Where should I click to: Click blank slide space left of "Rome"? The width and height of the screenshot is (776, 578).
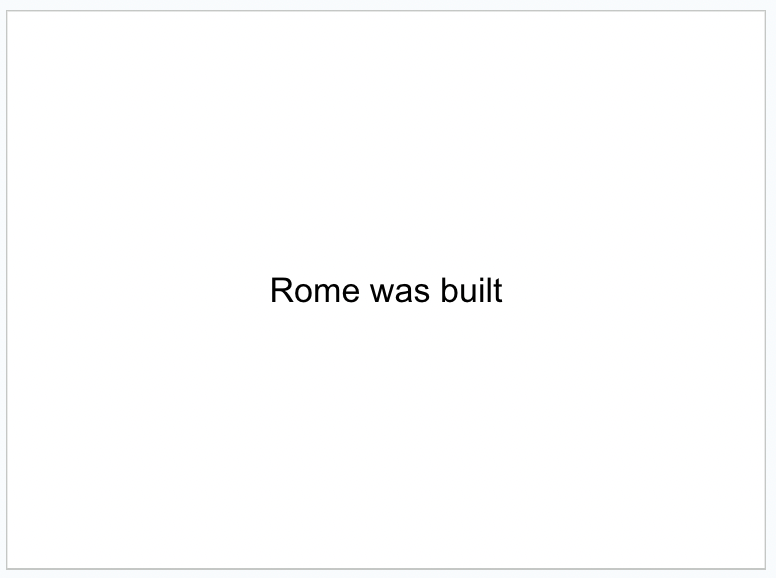pos(139,290)
